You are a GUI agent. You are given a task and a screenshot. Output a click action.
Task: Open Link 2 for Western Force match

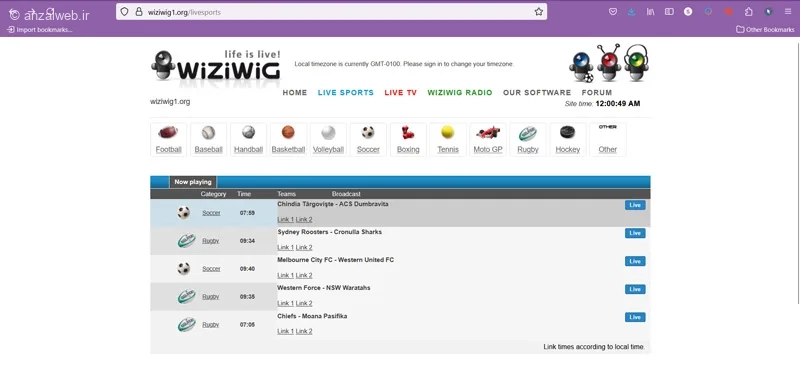coord(304,303)
